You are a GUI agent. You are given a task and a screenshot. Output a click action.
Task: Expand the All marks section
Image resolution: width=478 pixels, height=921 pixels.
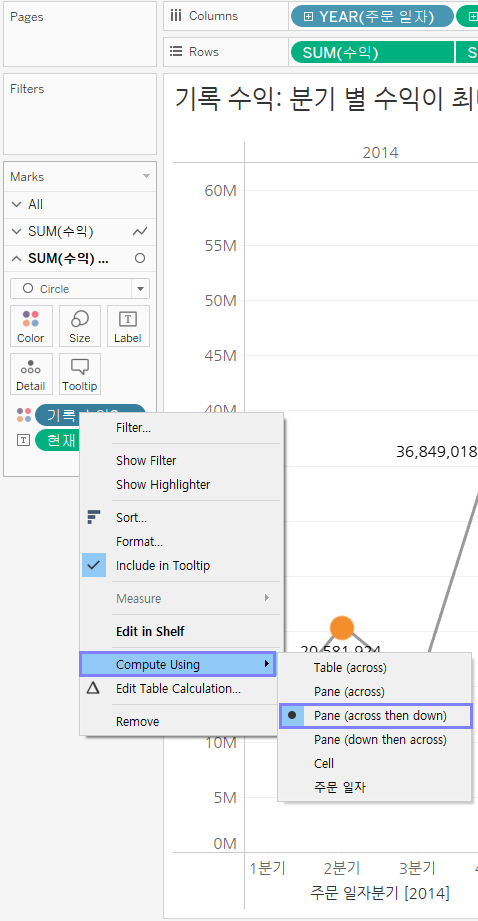16,204
